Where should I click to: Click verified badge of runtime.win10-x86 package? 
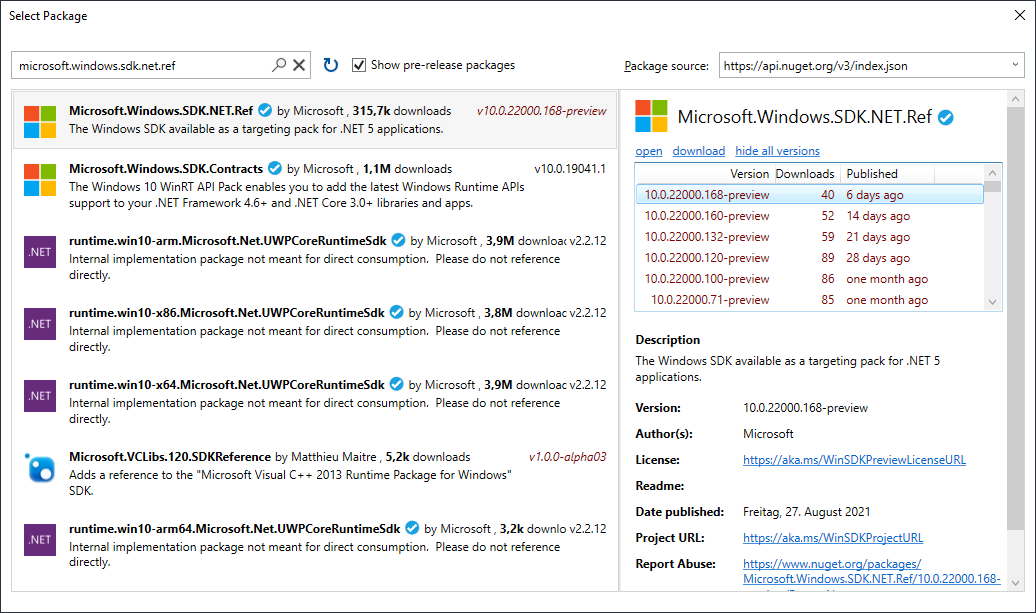click(x=396, y=312)
